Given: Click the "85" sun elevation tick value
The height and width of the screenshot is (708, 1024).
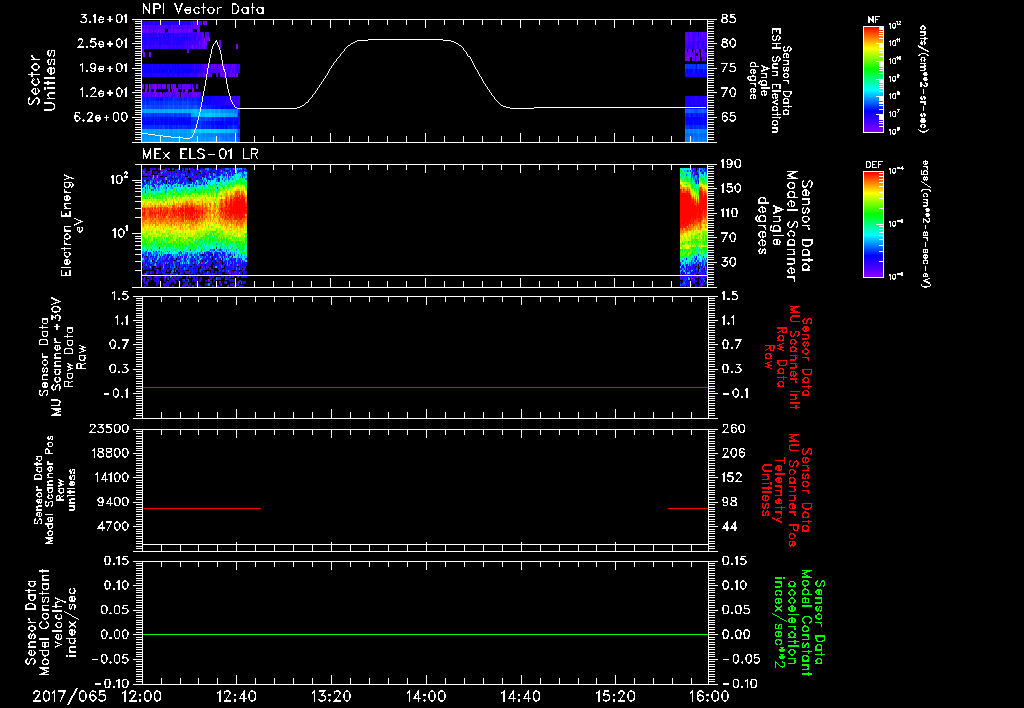Looking at the screenshot, I should 729,19.
